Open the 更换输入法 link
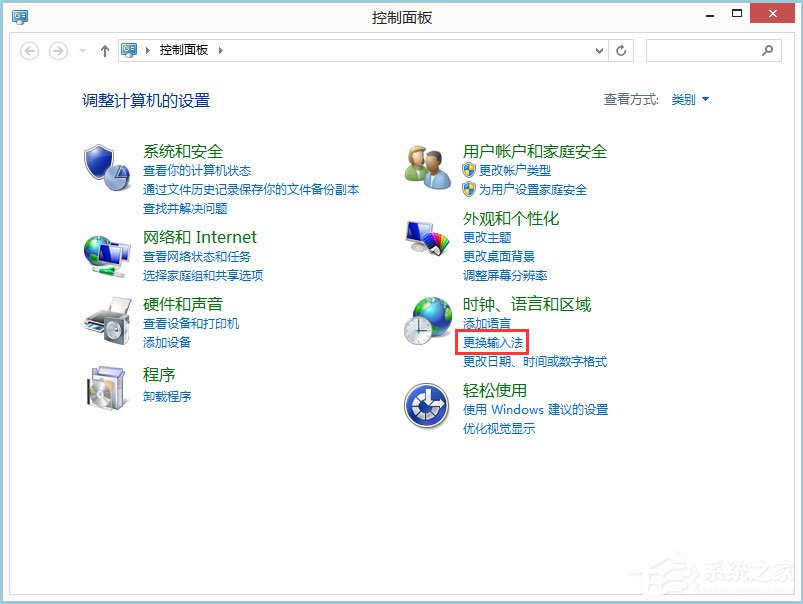This screenshot has width=803, height=604. tap(492, 342)
